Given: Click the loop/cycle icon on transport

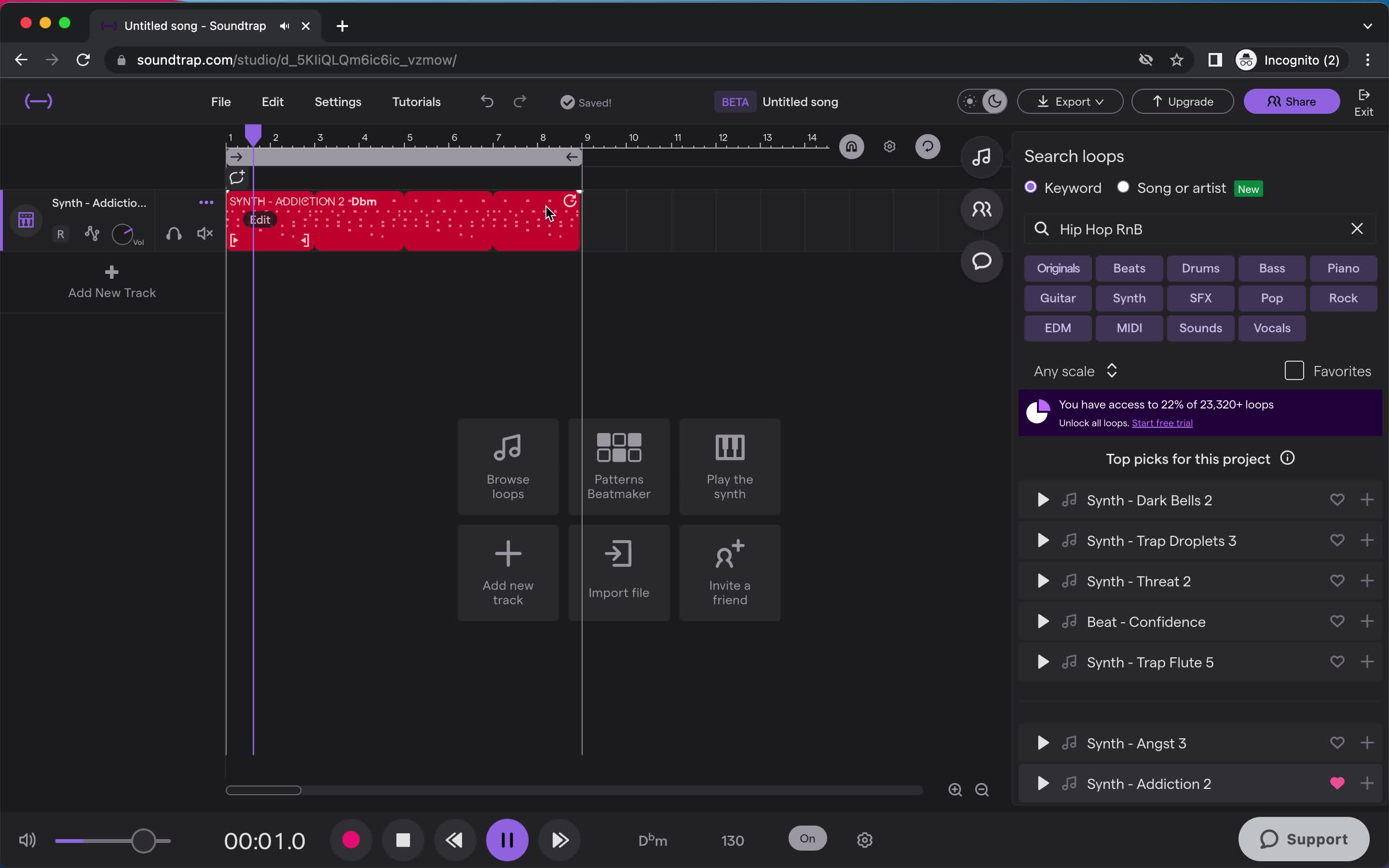Looking at the screenshot, I should pos(237,178).
